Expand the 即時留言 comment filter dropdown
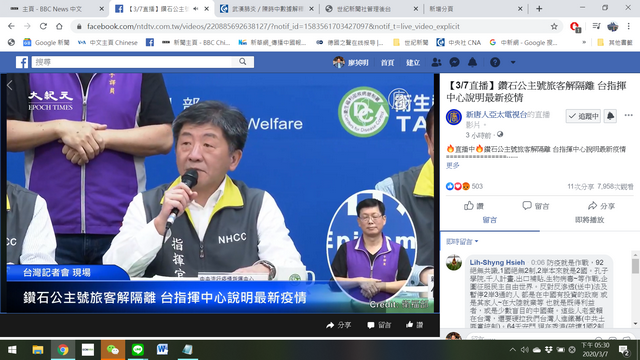 click(x=462, y=242)
